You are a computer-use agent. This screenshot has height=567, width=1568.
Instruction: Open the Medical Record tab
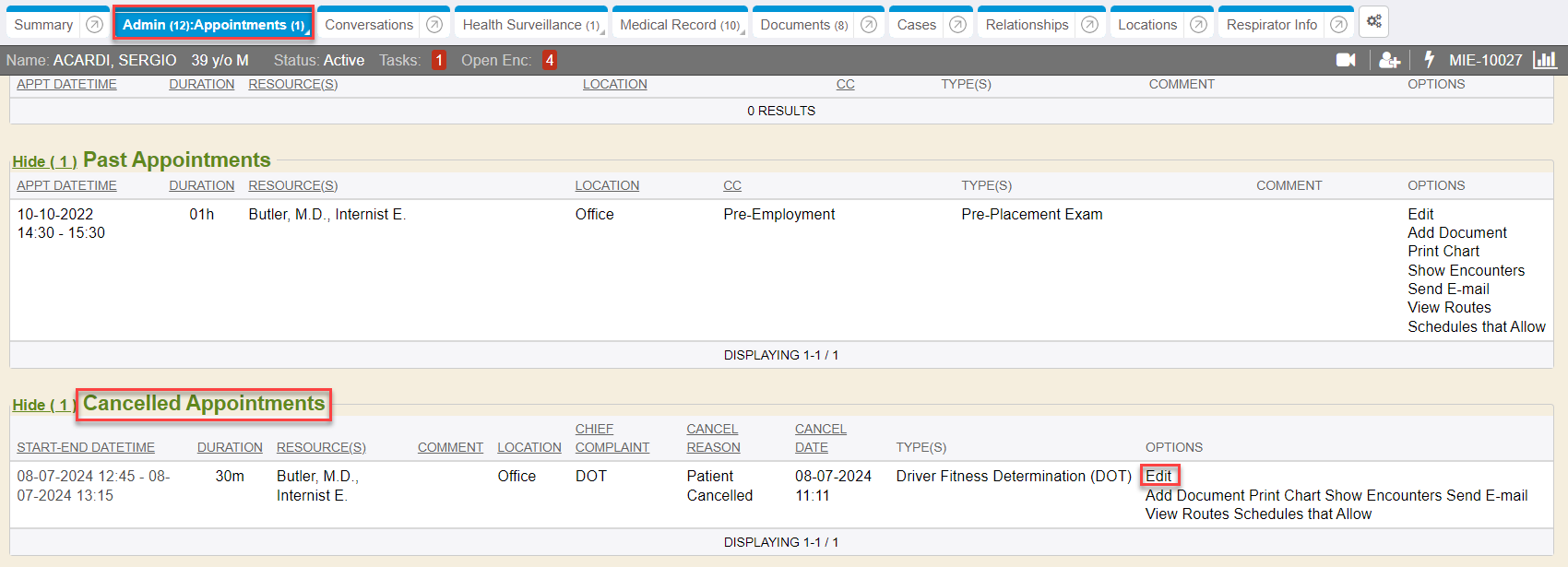click(679, 25)
